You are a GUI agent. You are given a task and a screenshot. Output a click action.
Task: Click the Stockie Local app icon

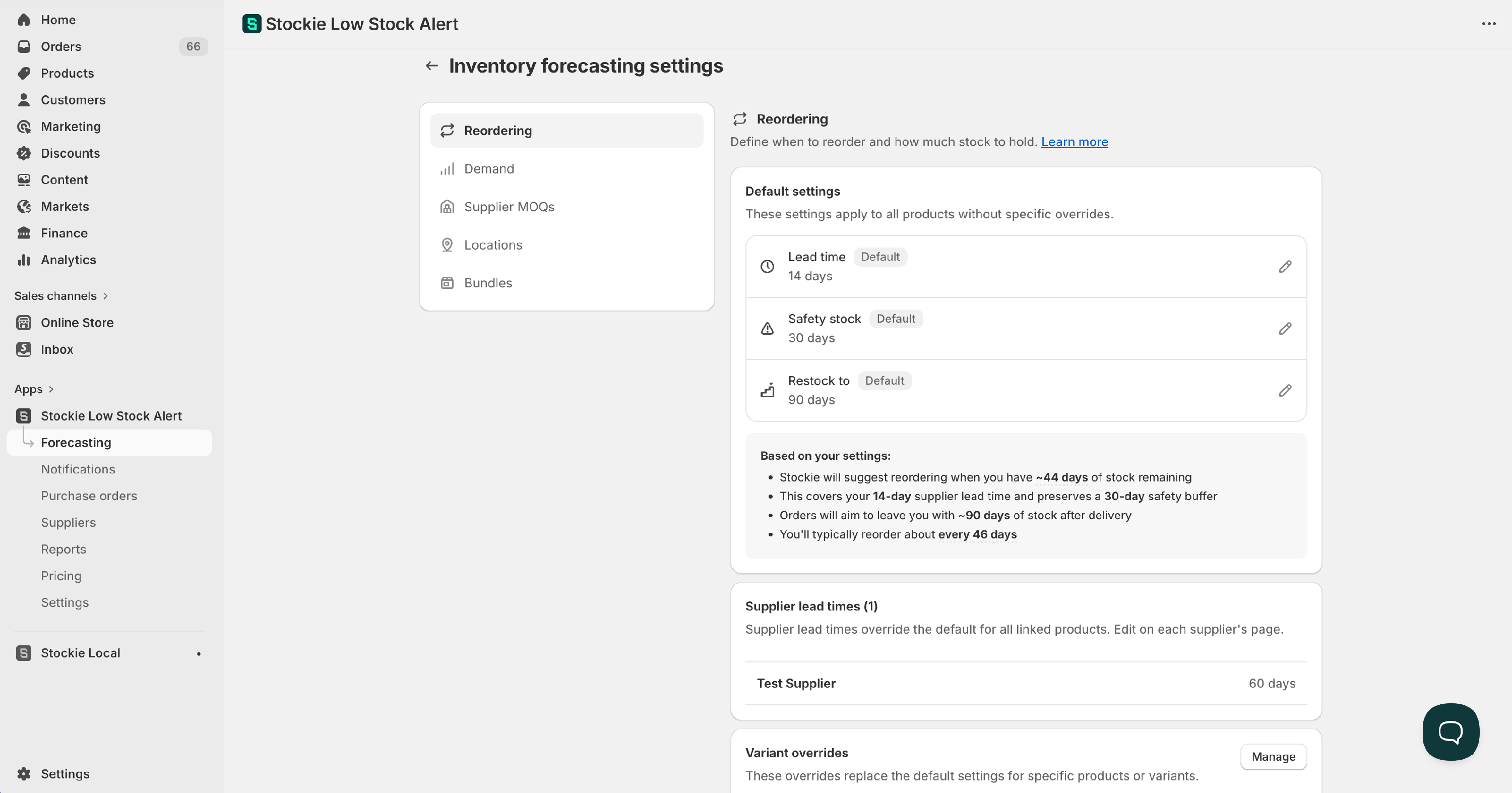24,653
